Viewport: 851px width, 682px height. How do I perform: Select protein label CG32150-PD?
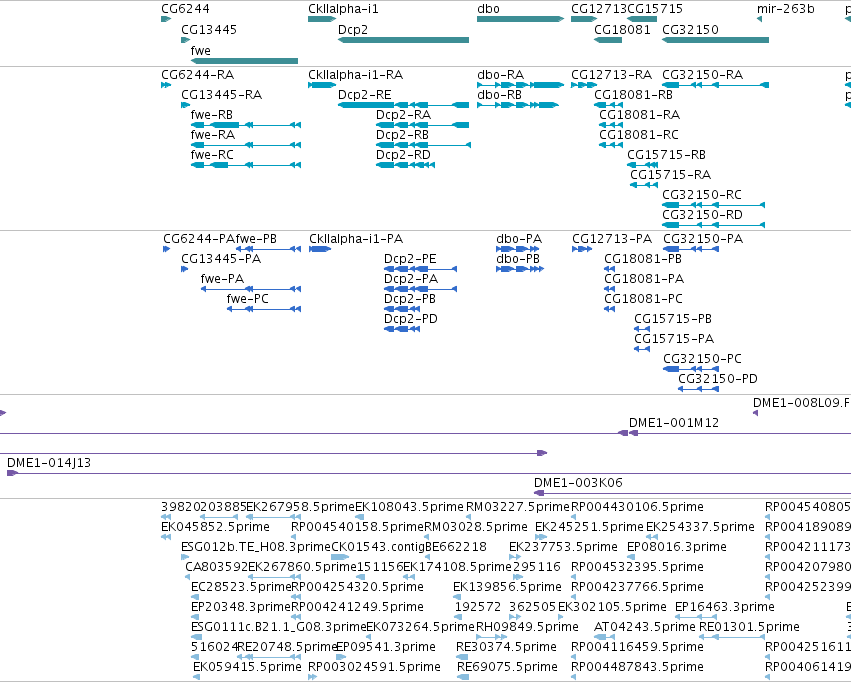(x=718, y=379)
